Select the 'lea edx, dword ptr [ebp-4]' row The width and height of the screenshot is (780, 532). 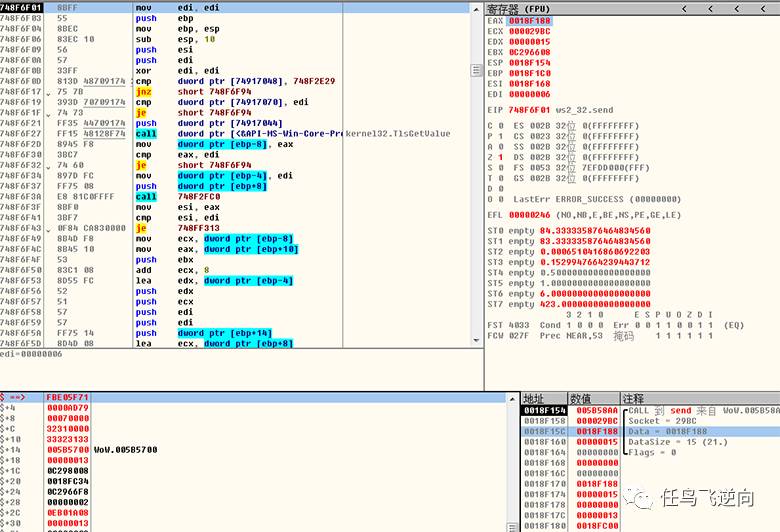coord(235,280)
